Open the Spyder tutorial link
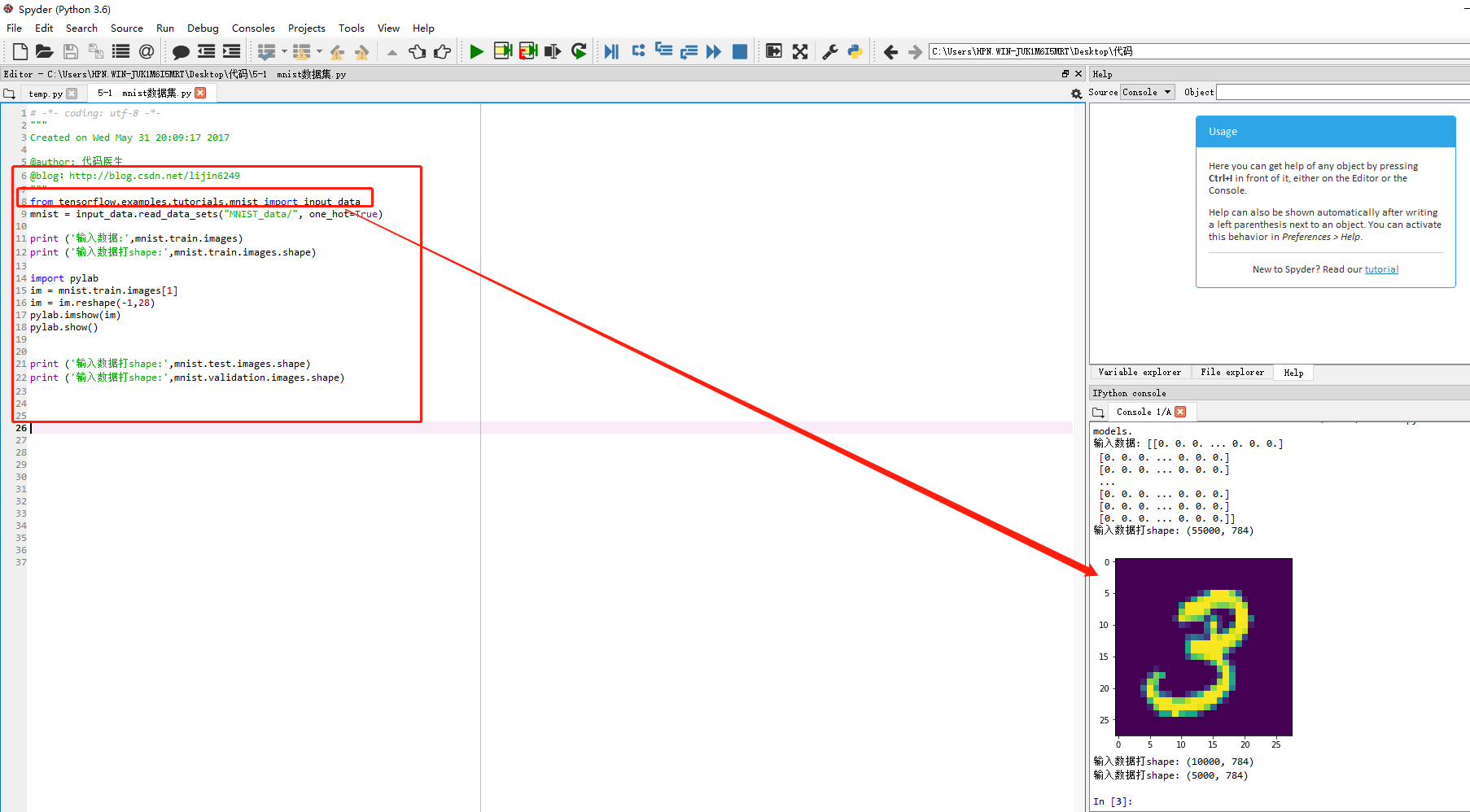This screenshot has width=1470, height=812. click(1381, 269)
